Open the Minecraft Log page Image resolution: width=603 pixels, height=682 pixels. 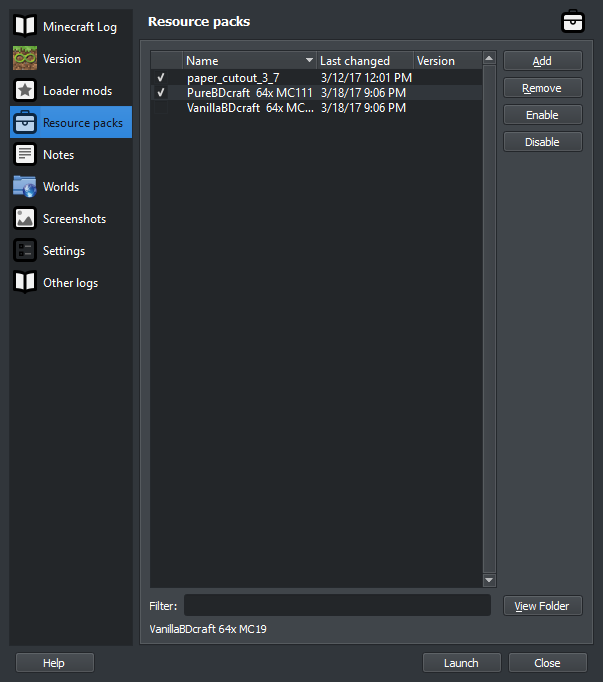tap(71, 26)
